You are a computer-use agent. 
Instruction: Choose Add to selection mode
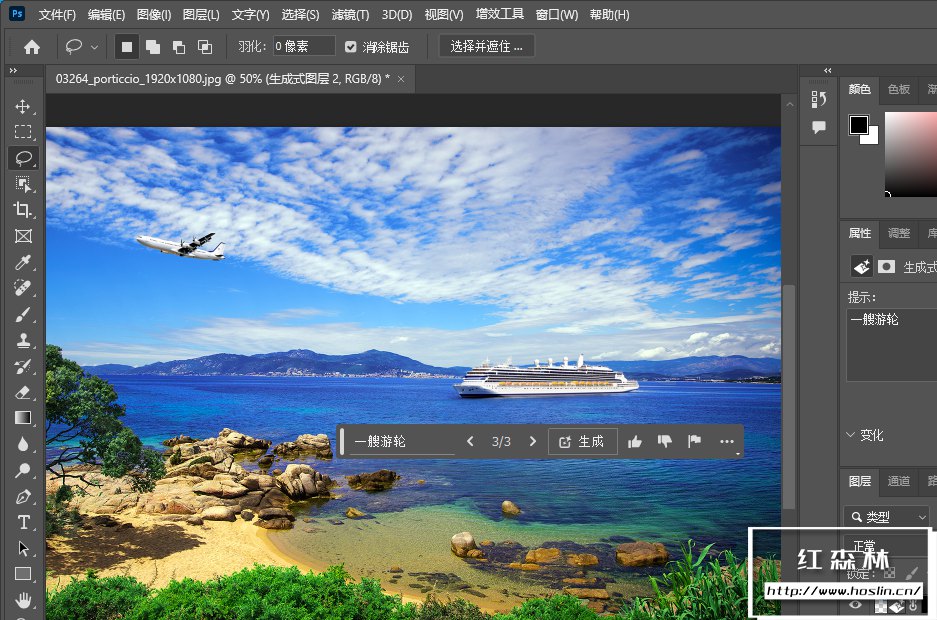[153, 47]
